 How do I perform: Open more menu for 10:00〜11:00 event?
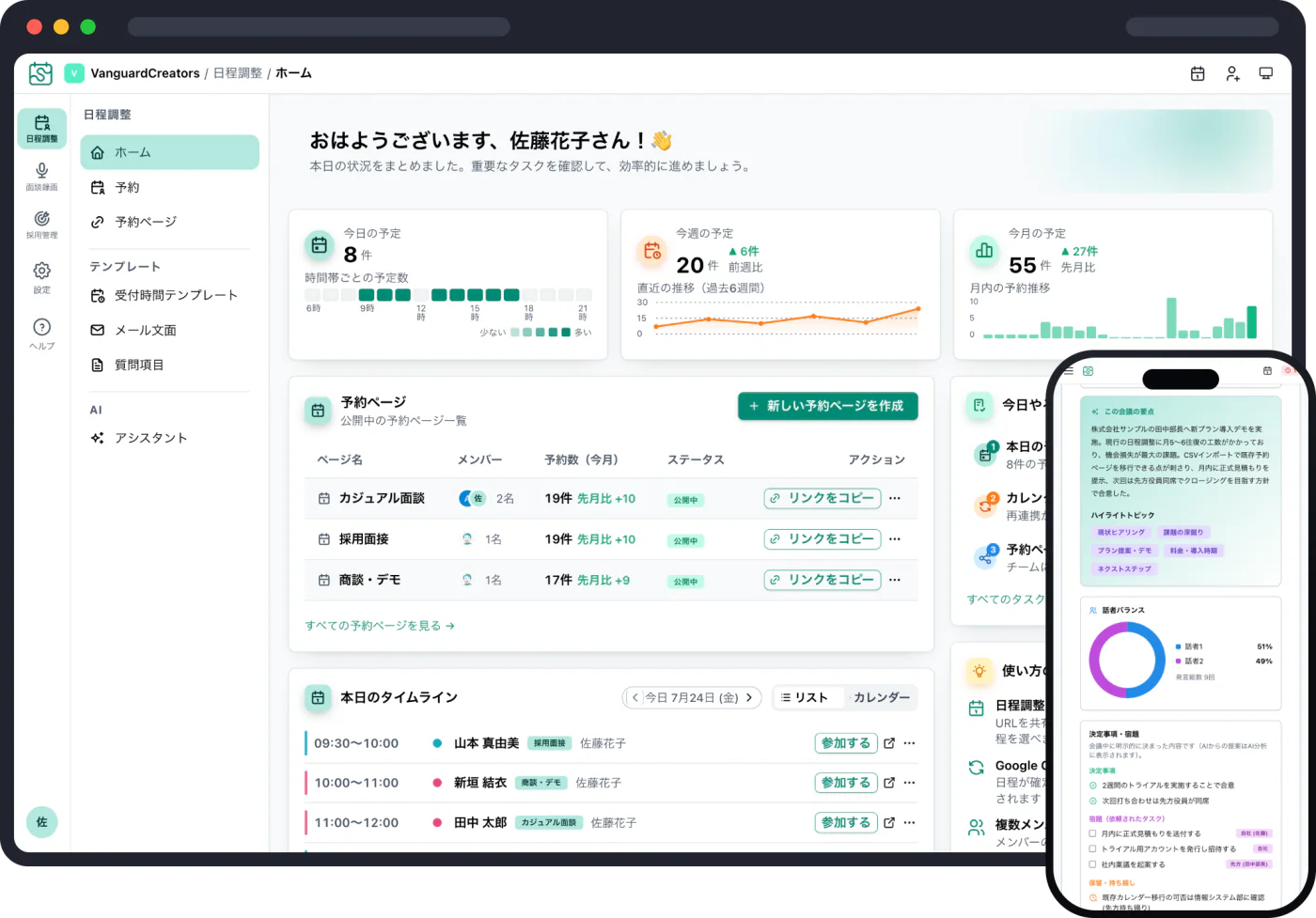909,783
